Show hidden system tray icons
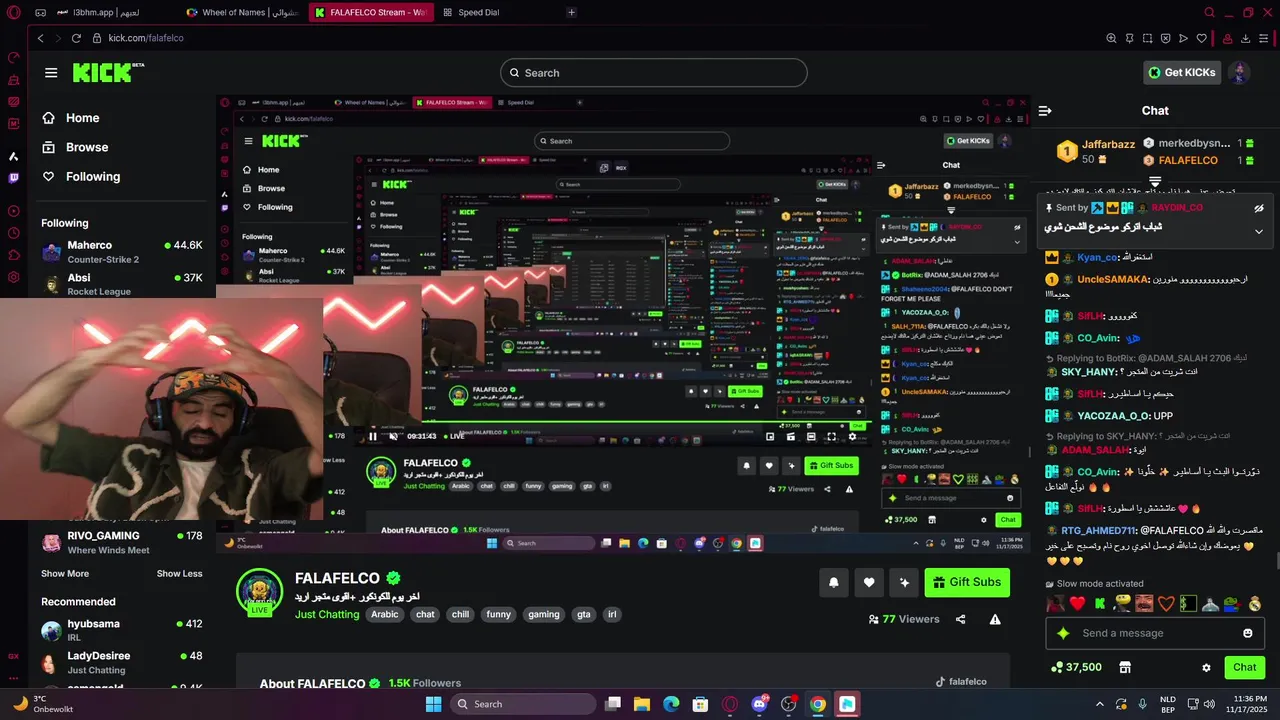The width and height of the screenshot is (1280, 720). [1100, 704]
